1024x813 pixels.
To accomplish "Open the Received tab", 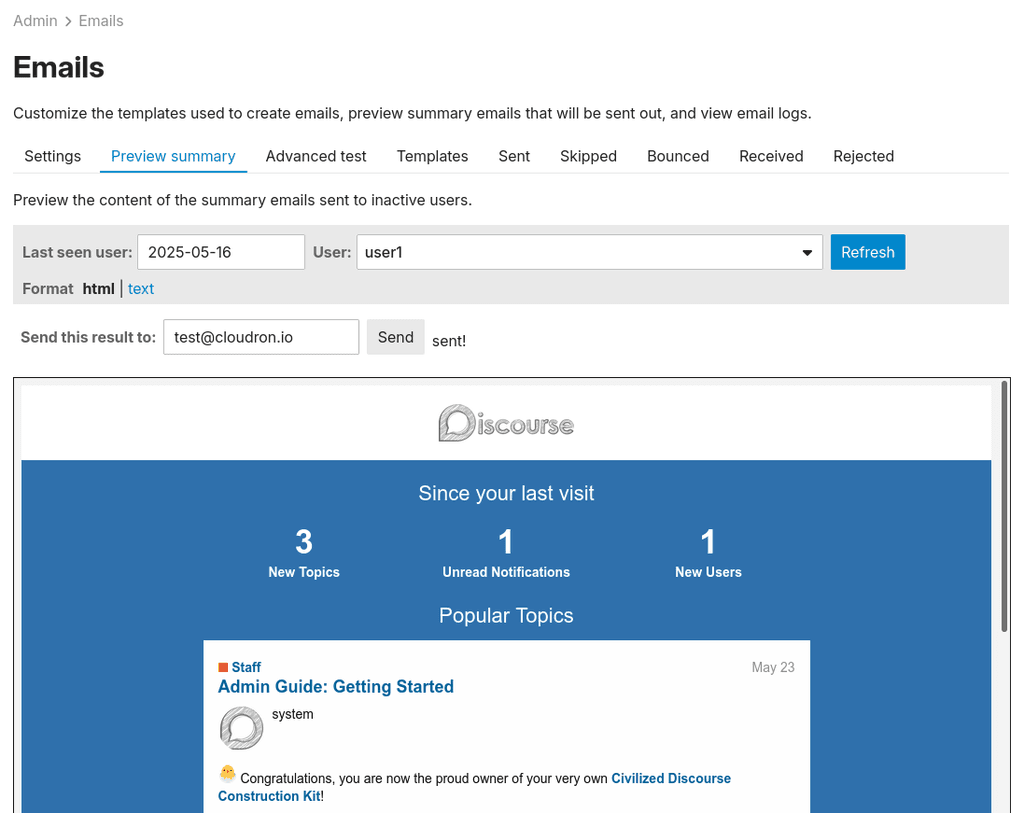I will click(771, 156).
